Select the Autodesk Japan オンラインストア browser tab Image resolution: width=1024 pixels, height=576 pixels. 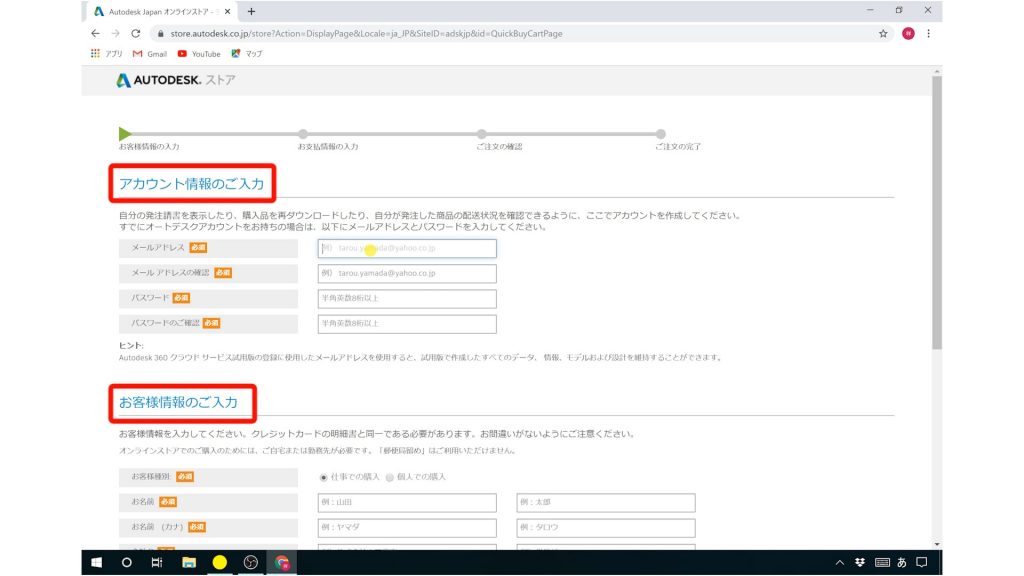coord(160,10)
